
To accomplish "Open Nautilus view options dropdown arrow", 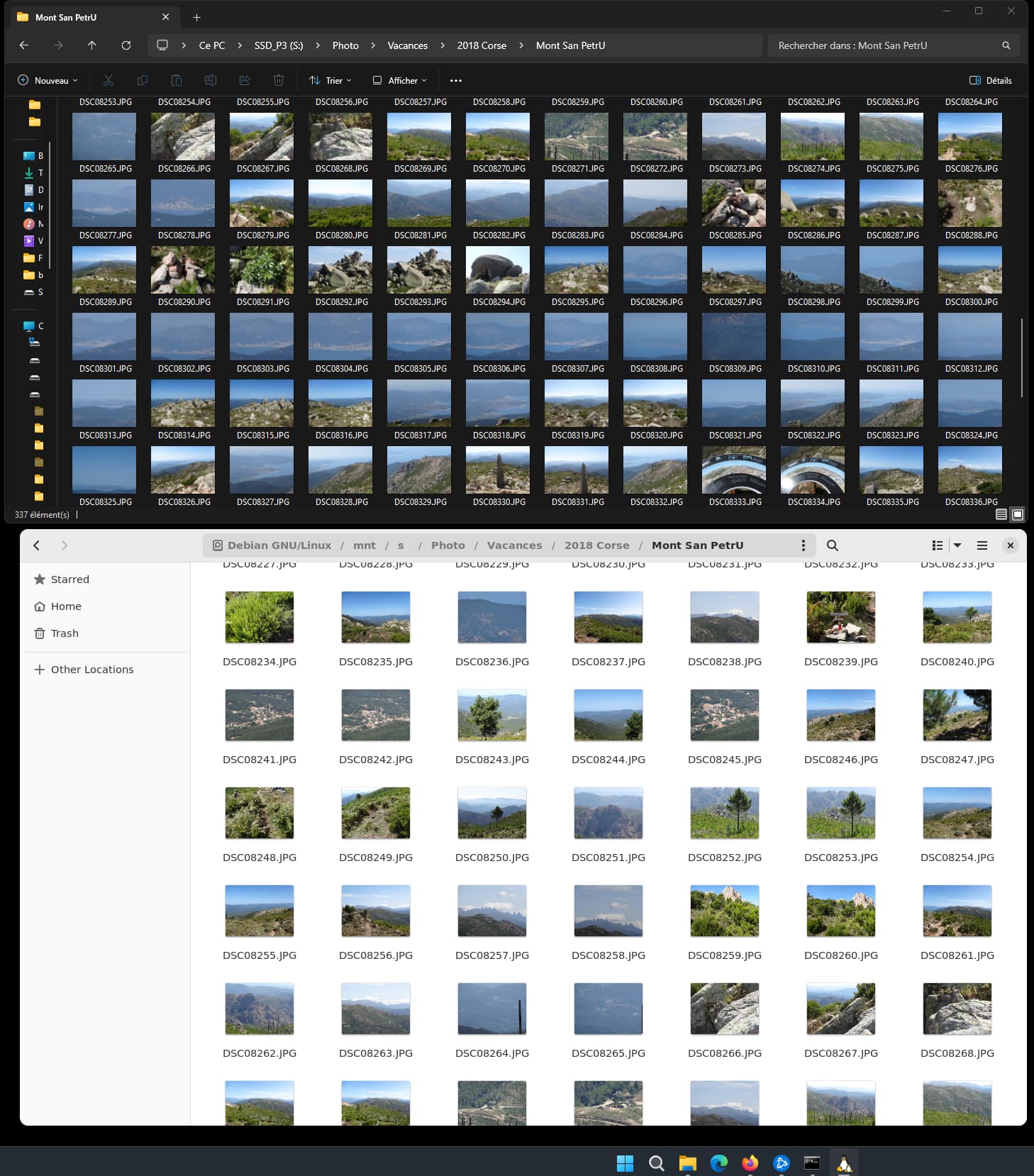I will 957,545.
